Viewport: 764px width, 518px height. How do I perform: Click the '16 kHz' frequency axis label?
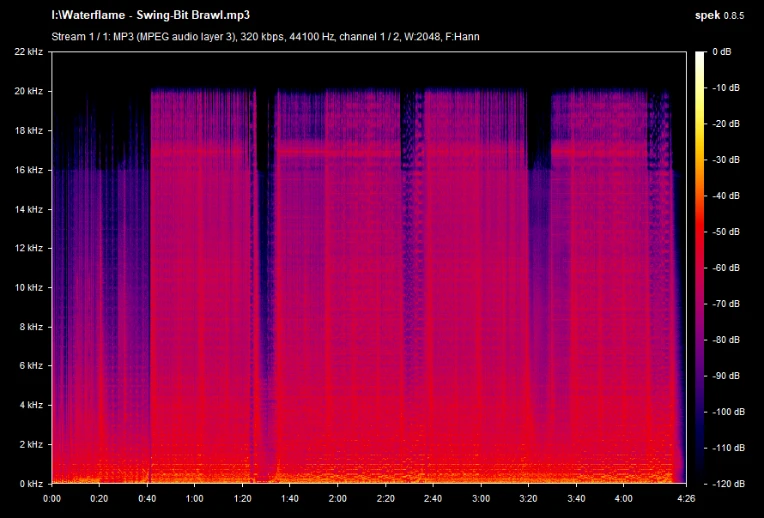(x=29, y=170)
